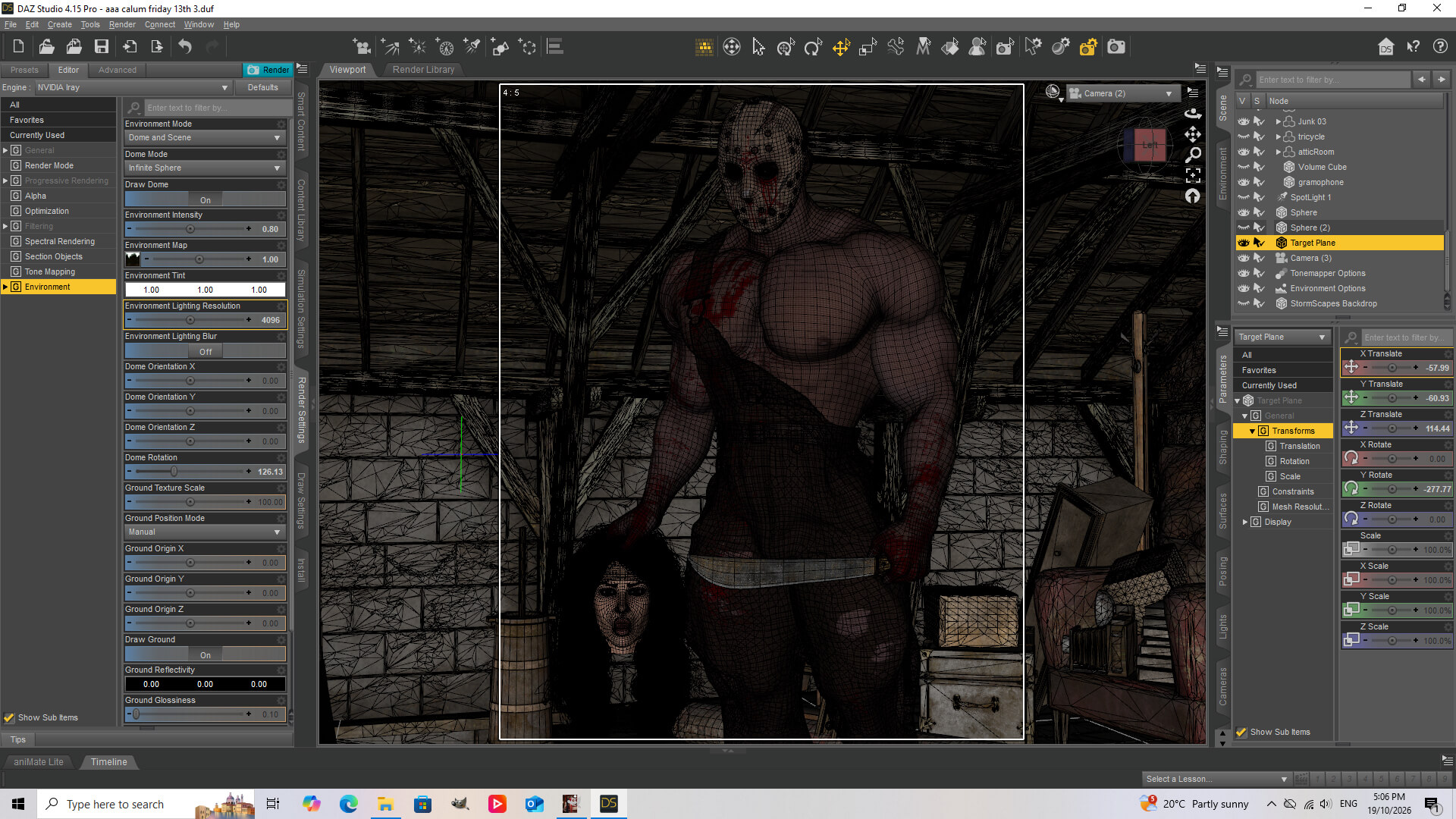This screenshot has width=1456, height=819.
Task: Open Environment Mode Dome and Scene dropdown
Action: (205, 137)
